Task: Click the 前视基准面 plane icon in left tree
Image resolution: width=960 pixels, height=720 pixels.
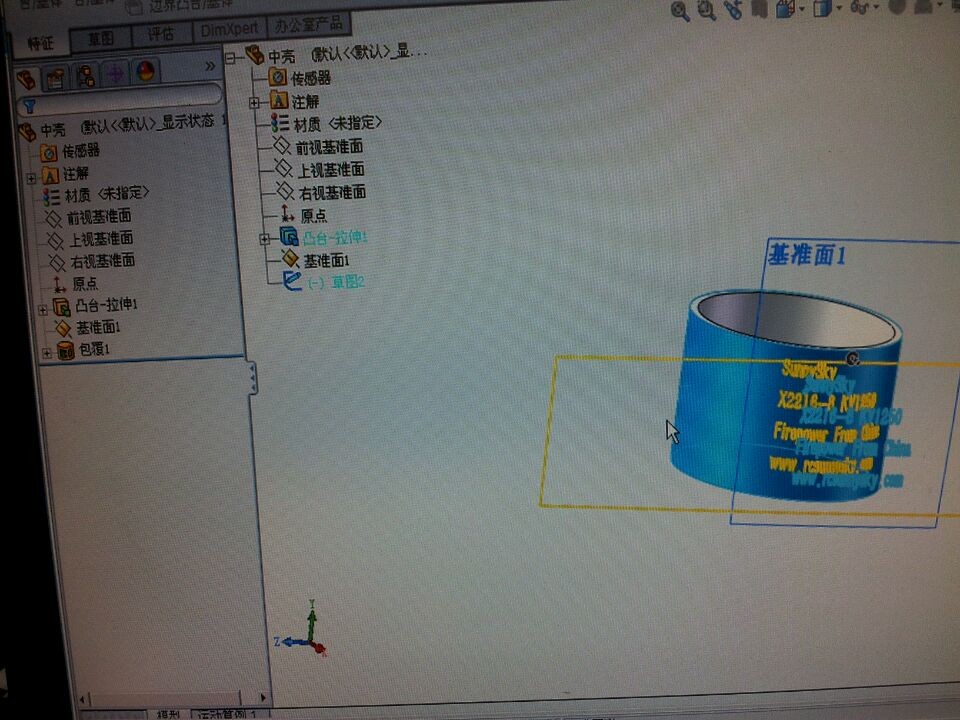Action: point(53,219)
